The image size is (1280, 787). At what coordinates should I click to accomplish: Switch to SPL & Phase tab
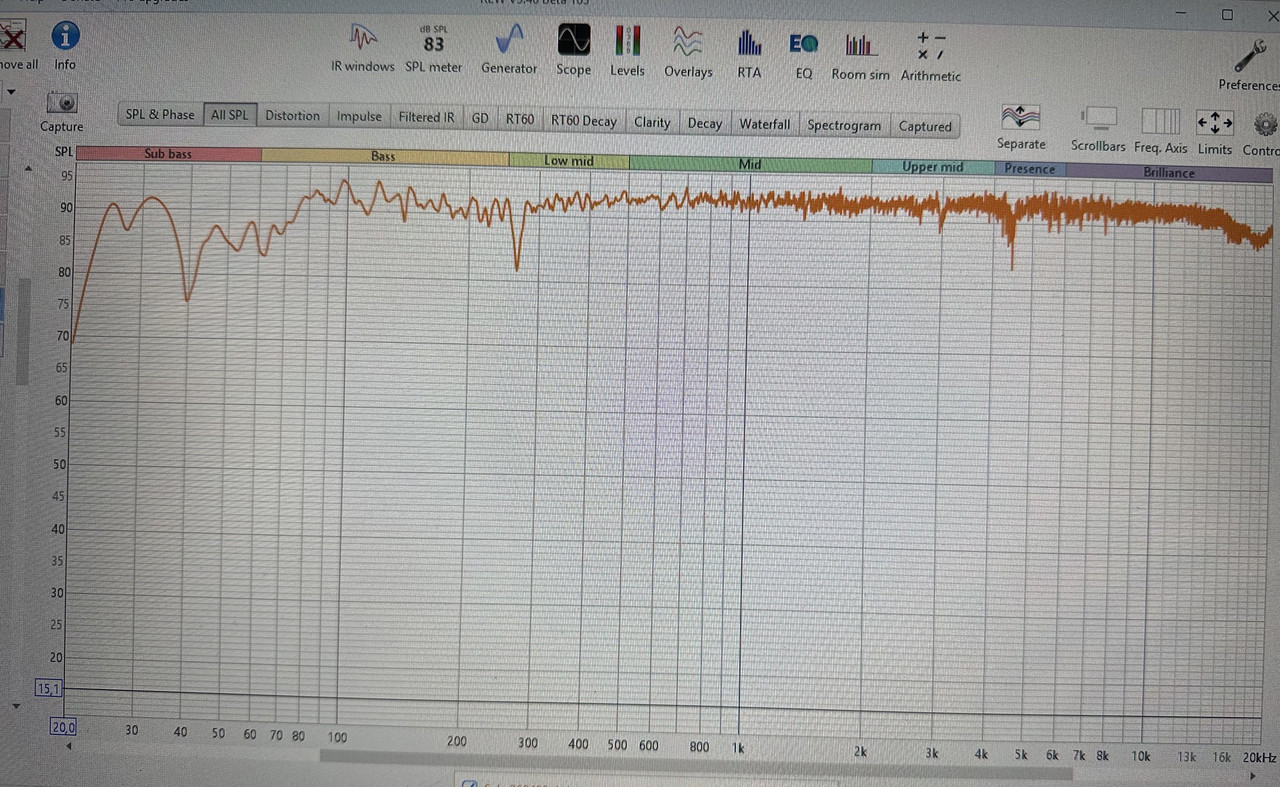(x=160, y=114)
